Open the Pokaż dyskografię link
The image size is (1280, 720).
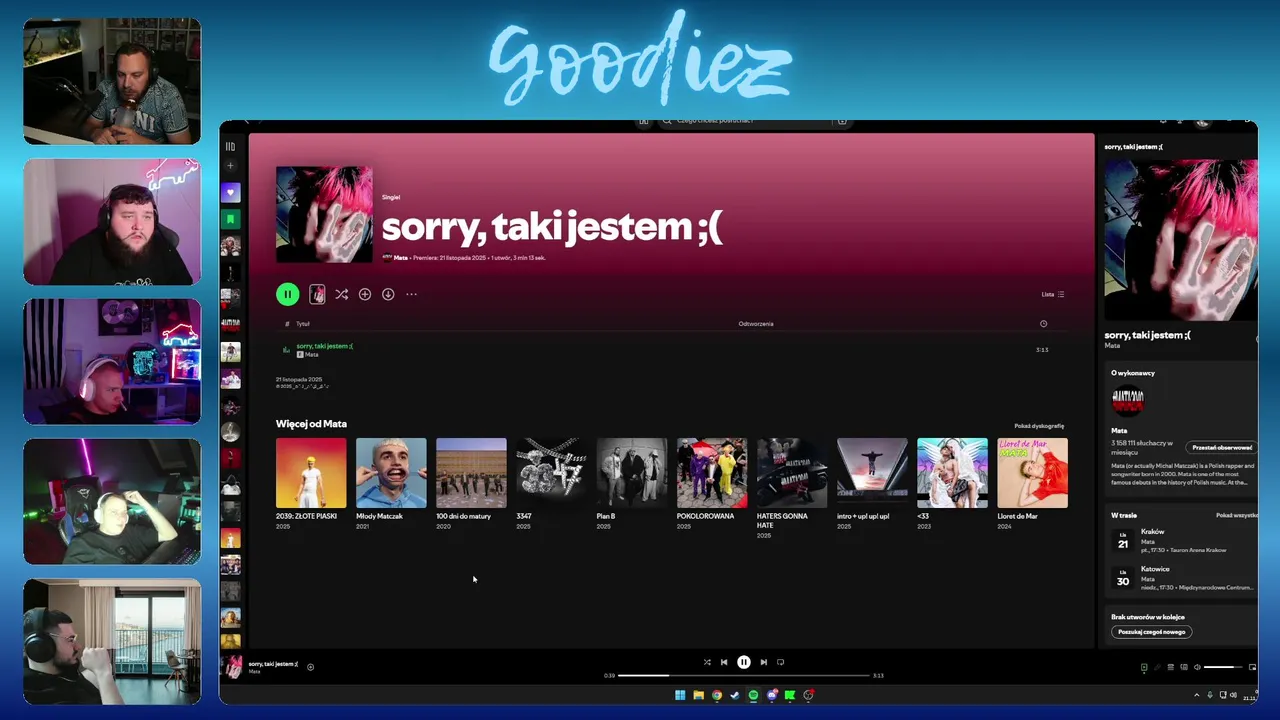pyautogui.click(x=1039, y=426)
